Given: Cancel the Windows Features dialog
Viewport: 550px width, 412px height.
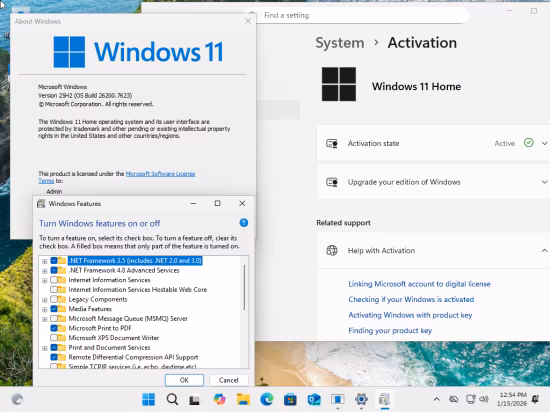Looking at the screenshot, I should [x=229, y=380].
